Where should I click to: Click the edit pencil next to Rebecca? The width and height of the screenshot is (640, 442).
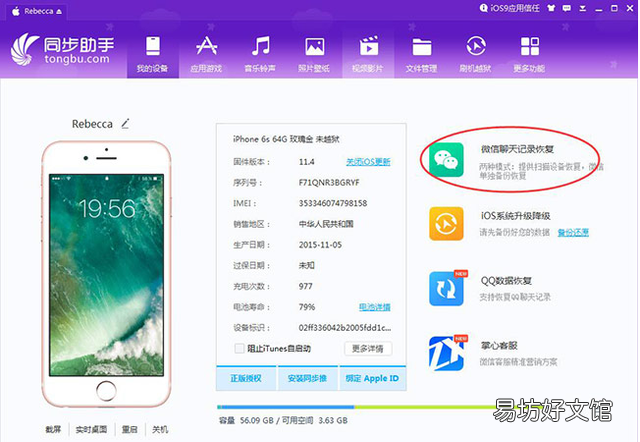[125, 123]
